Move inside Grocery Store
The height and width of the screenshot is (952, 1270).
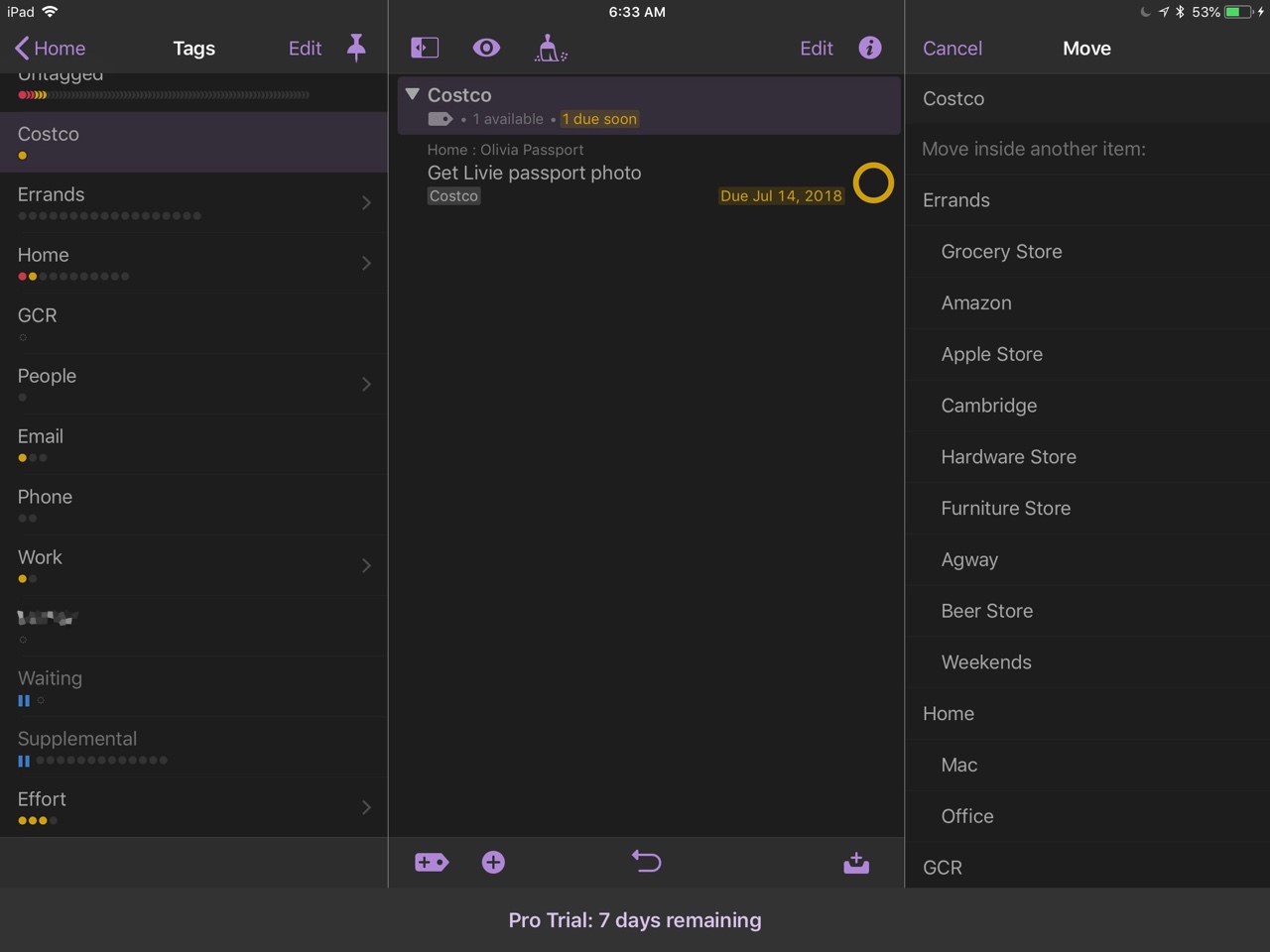coord(1087,252)
